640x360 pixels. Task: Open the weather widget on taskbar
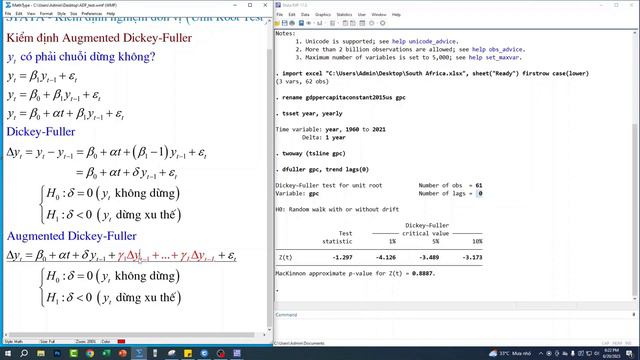[x=510, y=353]
